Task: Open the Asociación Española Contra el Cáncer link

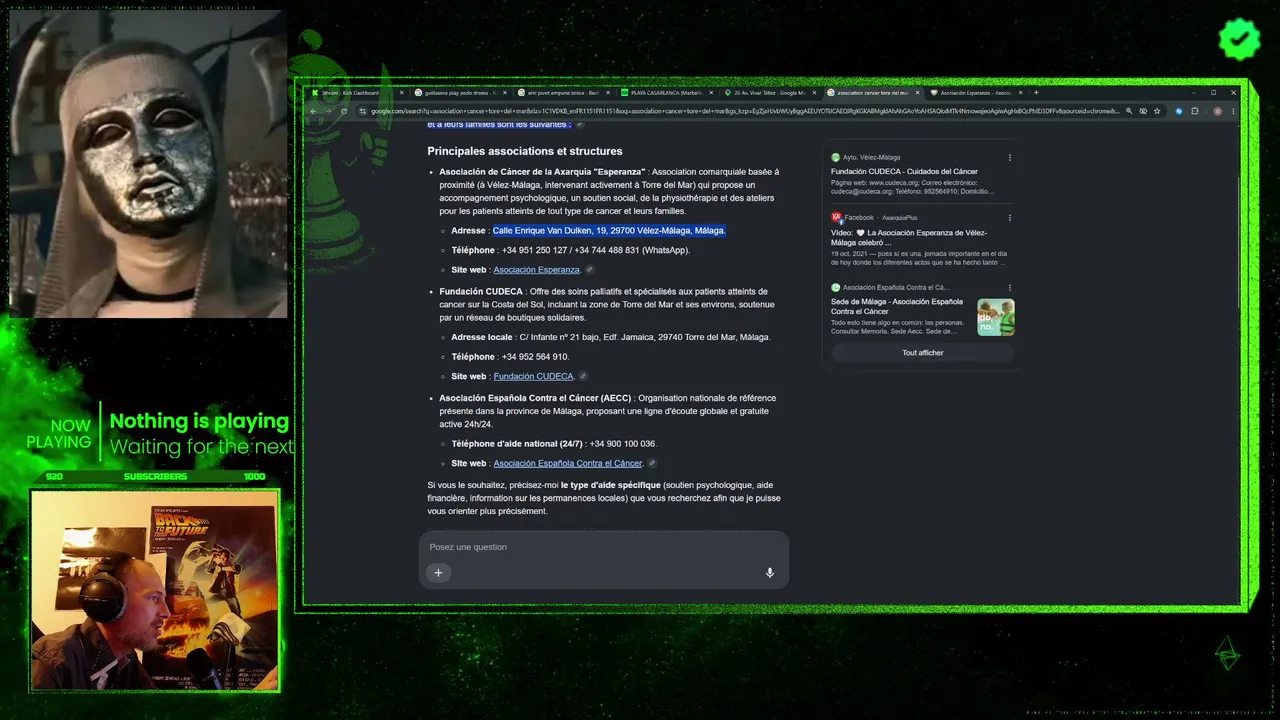Action: [568, 464]
